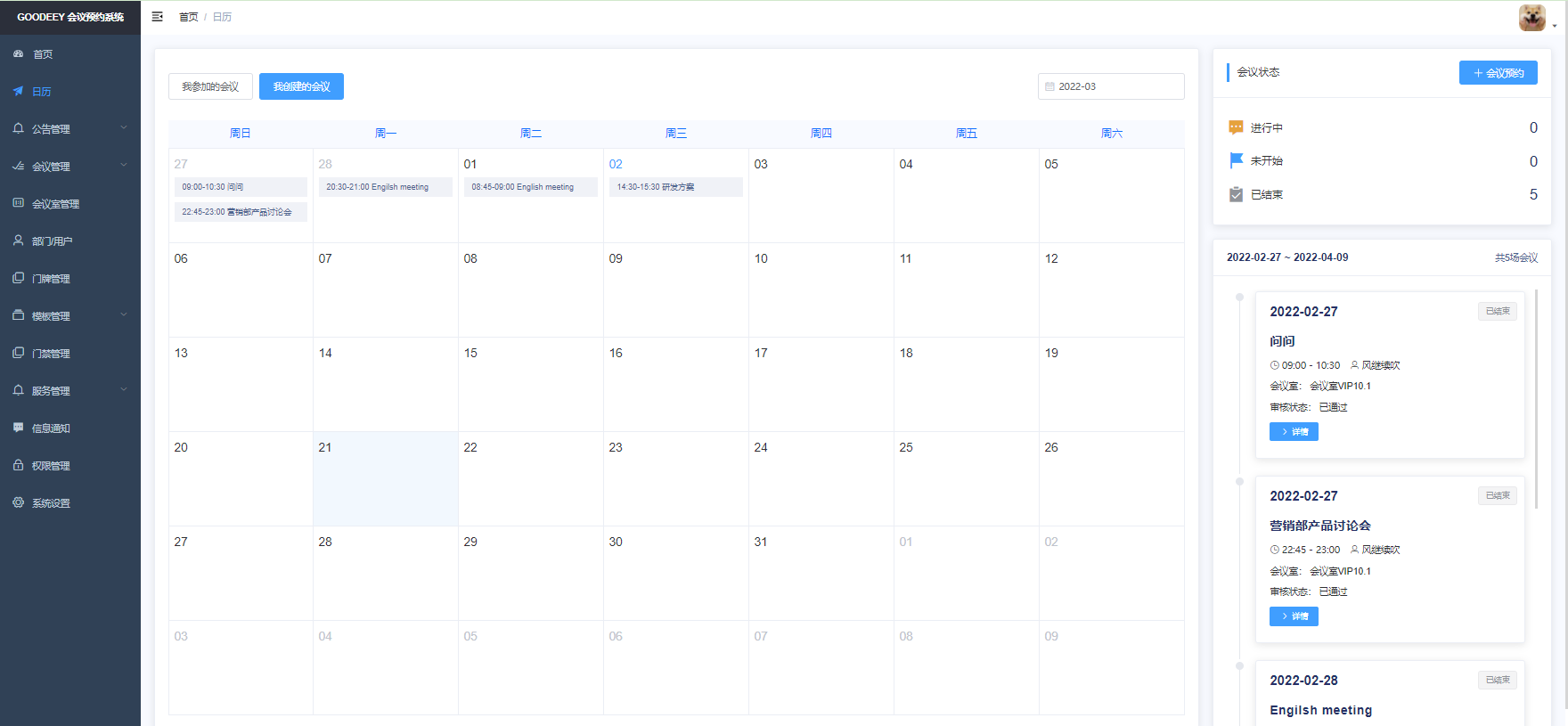1568x726 pixels.
Task: Click the home breadcrumb link
Action: 188,17
